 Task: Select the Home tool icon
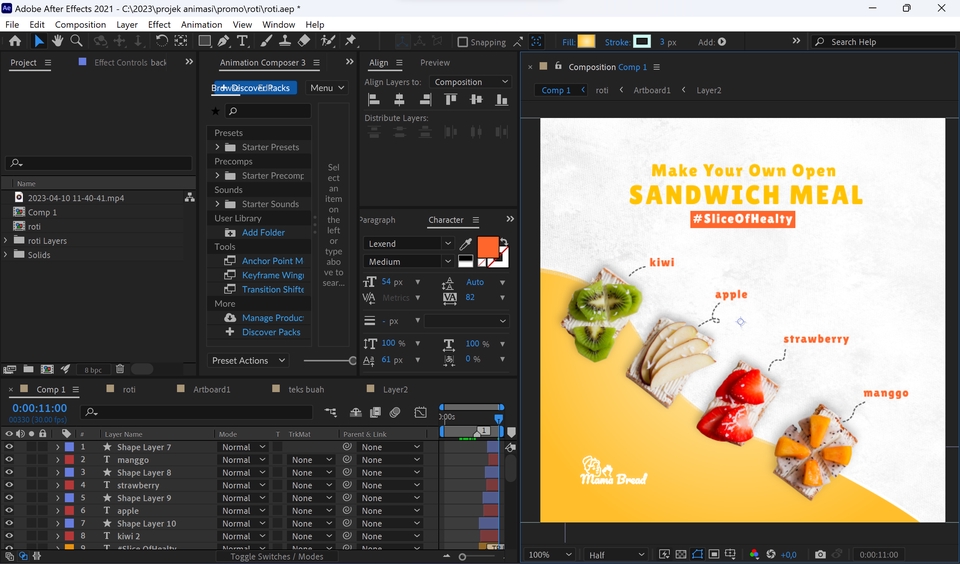15,41
